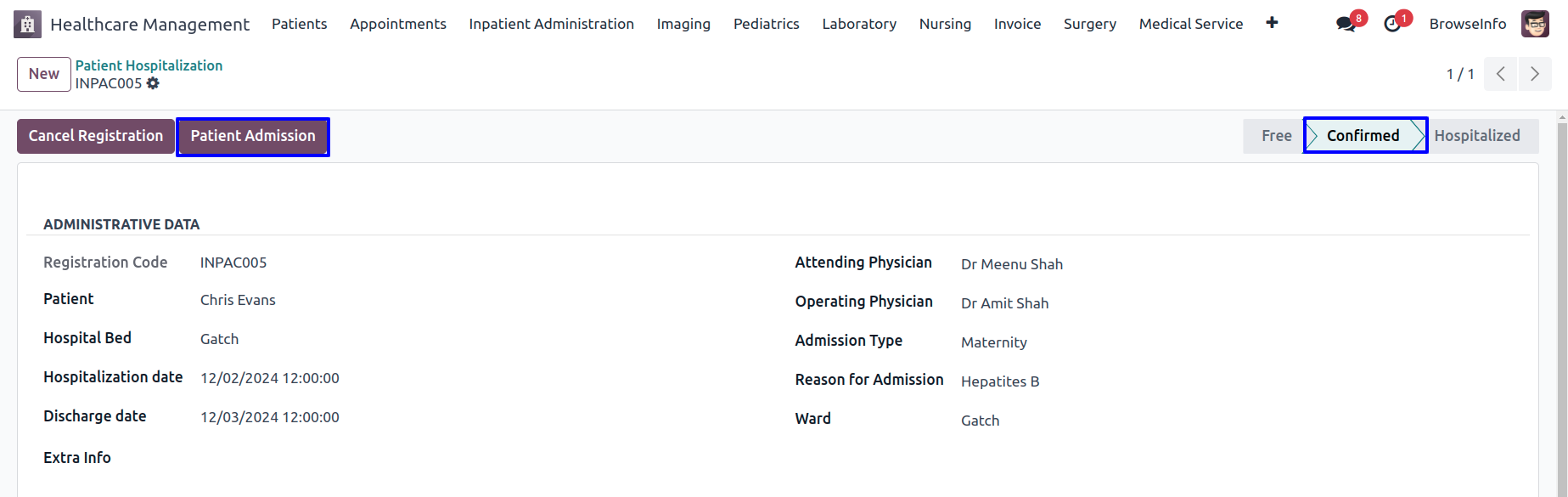Open the Surgery menu

coord(1090,24)
